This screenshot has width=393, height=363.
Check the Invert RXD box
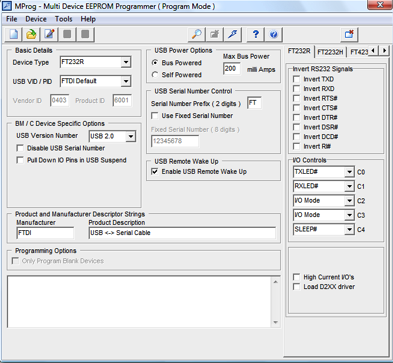(296, 89)
